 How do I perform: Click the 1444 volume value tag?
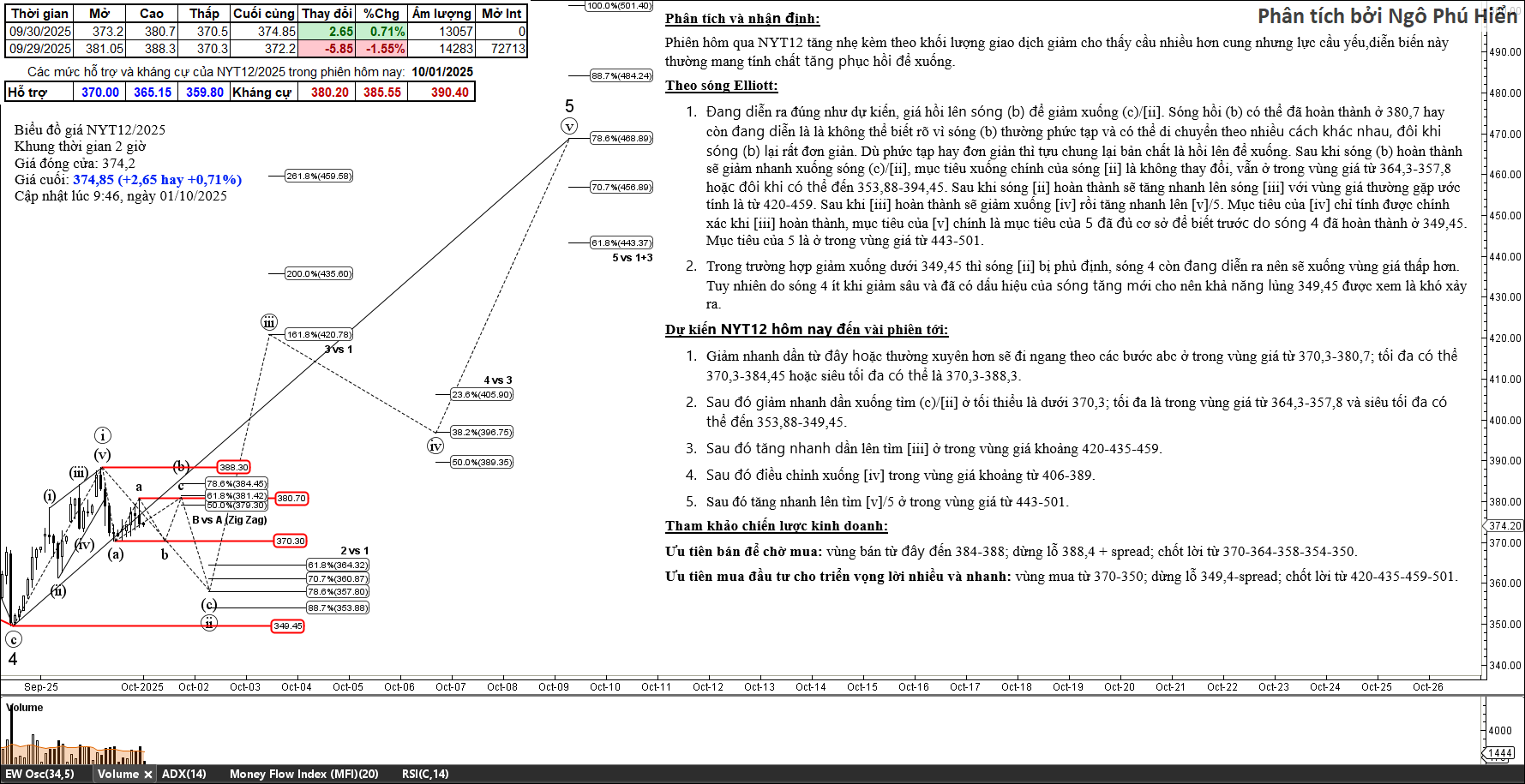(x=1500, y=753)
